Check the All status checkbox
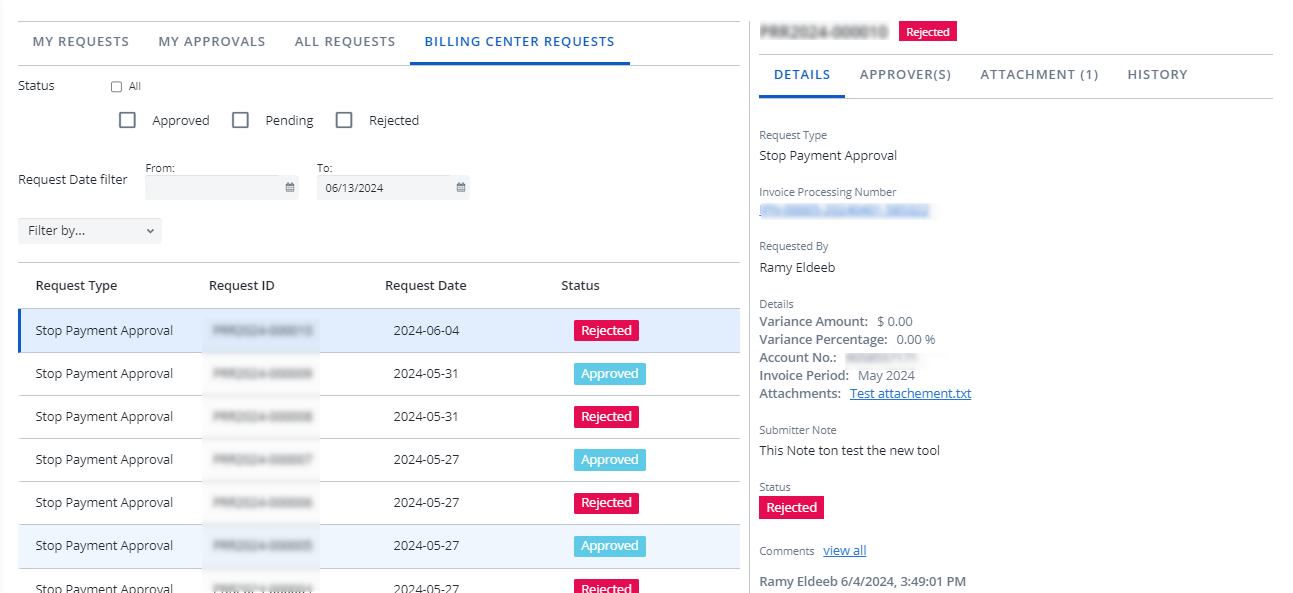 pyautogui.click(x=116, y=87)
